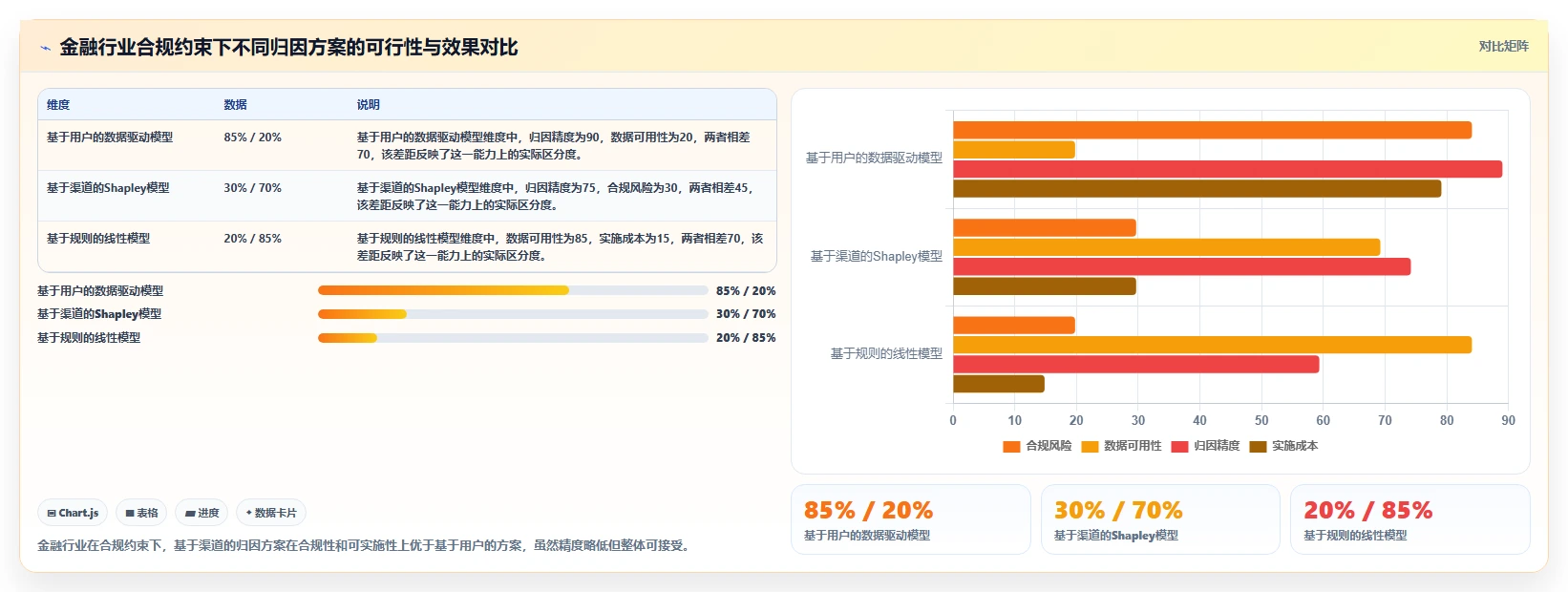
Task: Select table cell 基于规则的线性模型
Action: click(98, 239)
